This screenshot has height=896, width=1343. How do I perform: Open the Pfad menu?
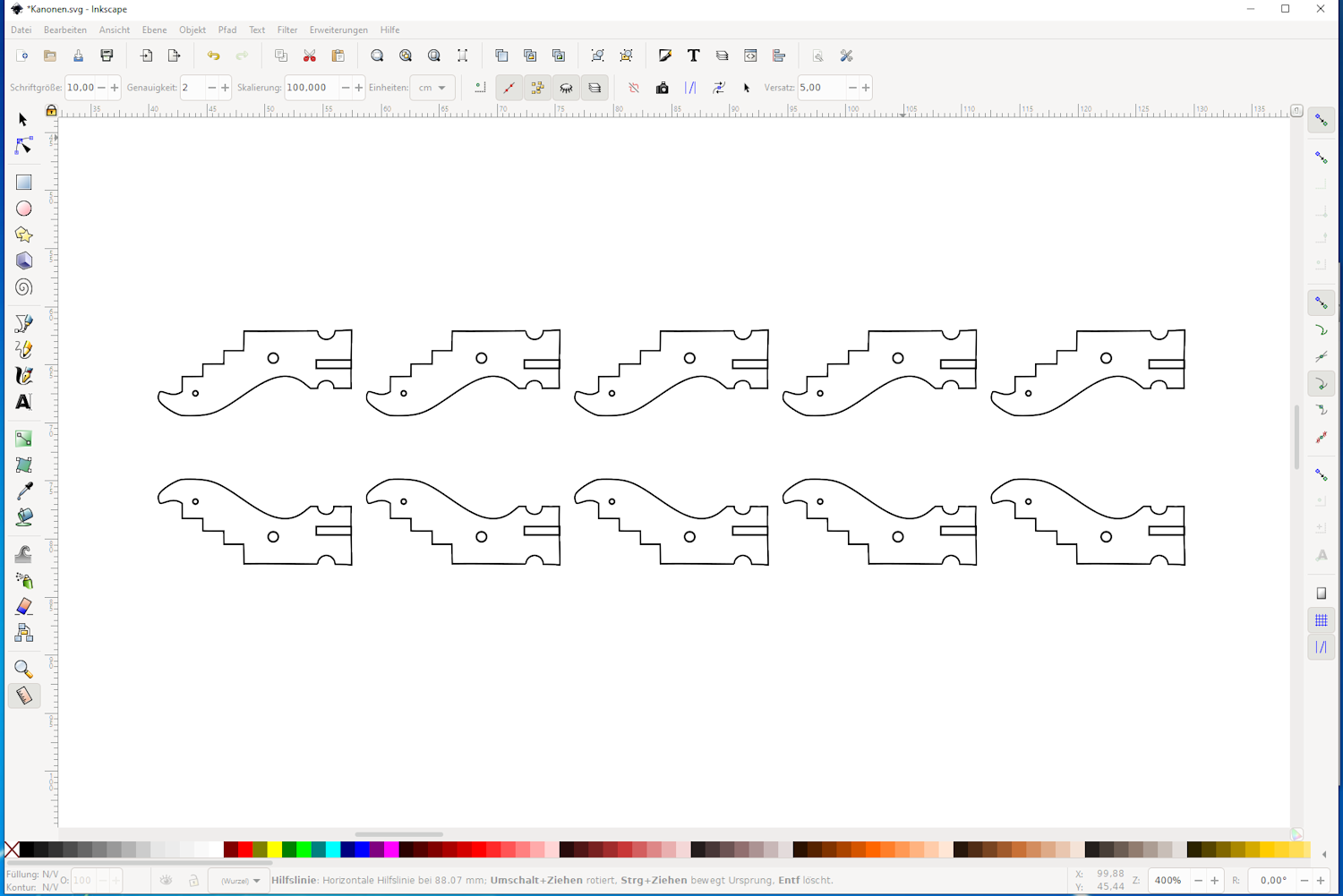[x=227, y=30]
